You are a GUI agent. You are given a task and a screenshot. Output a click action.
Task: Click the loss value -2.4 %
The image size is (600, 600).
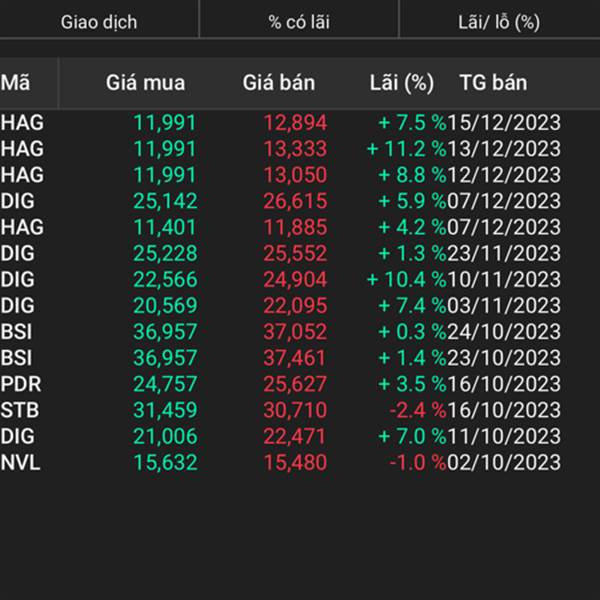(x=418, y=410)
